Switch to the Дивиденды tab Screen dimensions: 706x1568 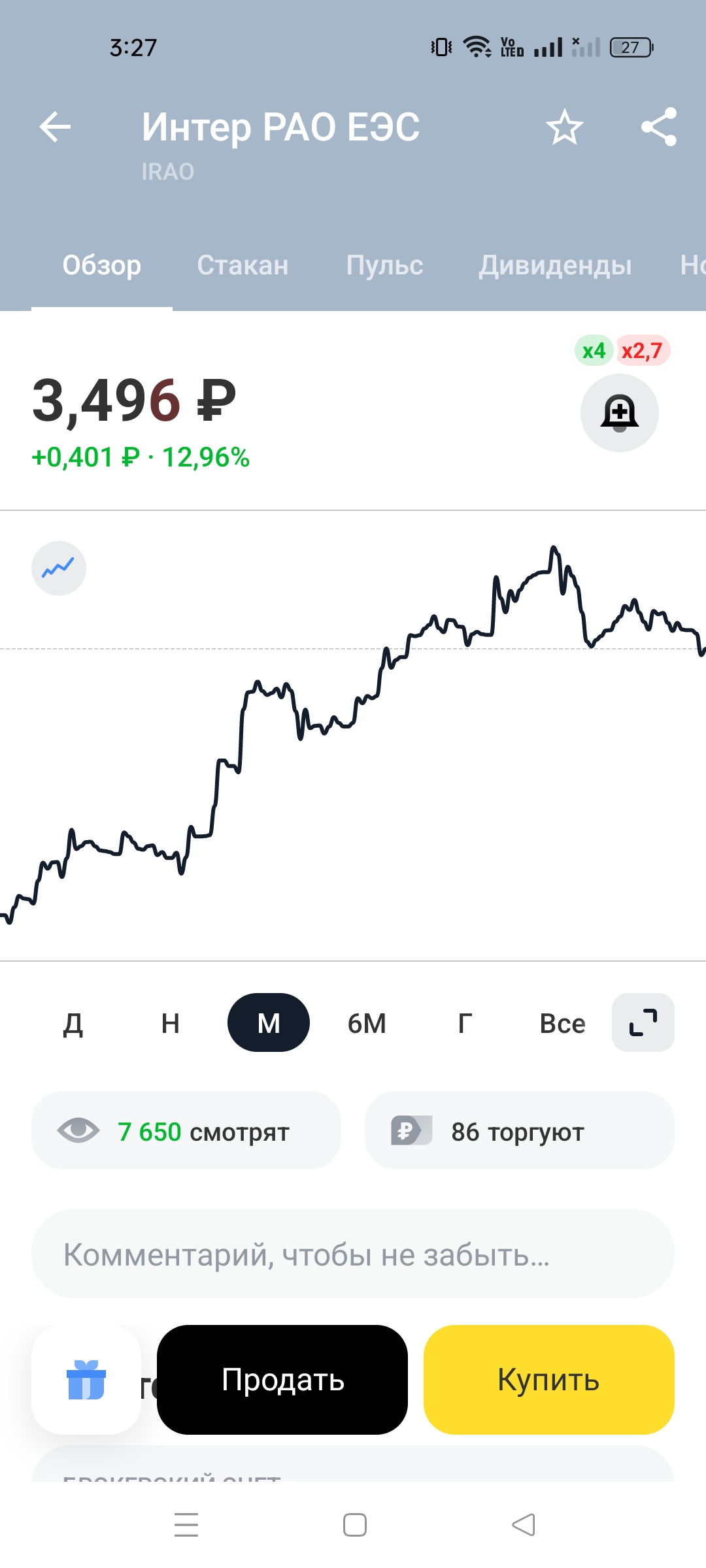(x=555, y=265)
